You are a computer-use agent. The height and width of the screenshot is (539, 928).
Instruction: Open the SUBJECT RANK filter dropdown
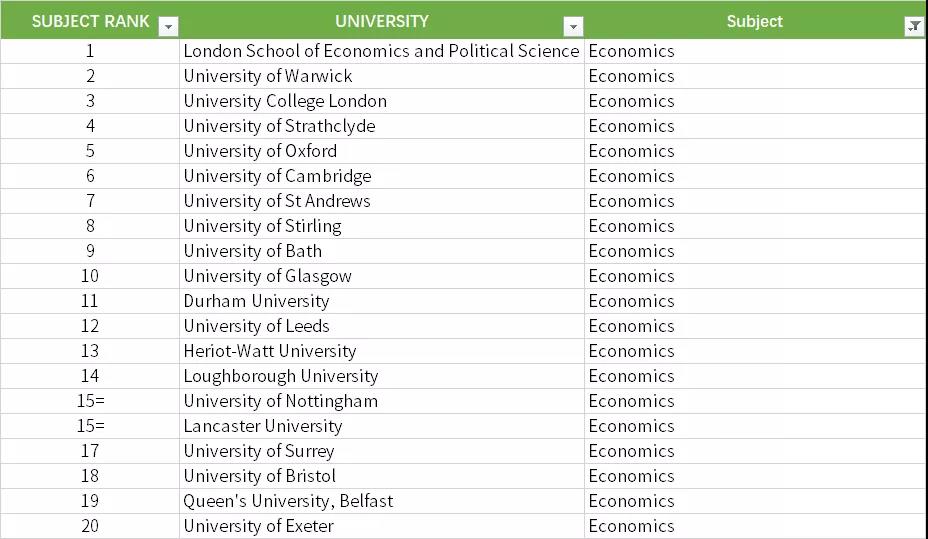pyautogui.click(x=169, y=27)
